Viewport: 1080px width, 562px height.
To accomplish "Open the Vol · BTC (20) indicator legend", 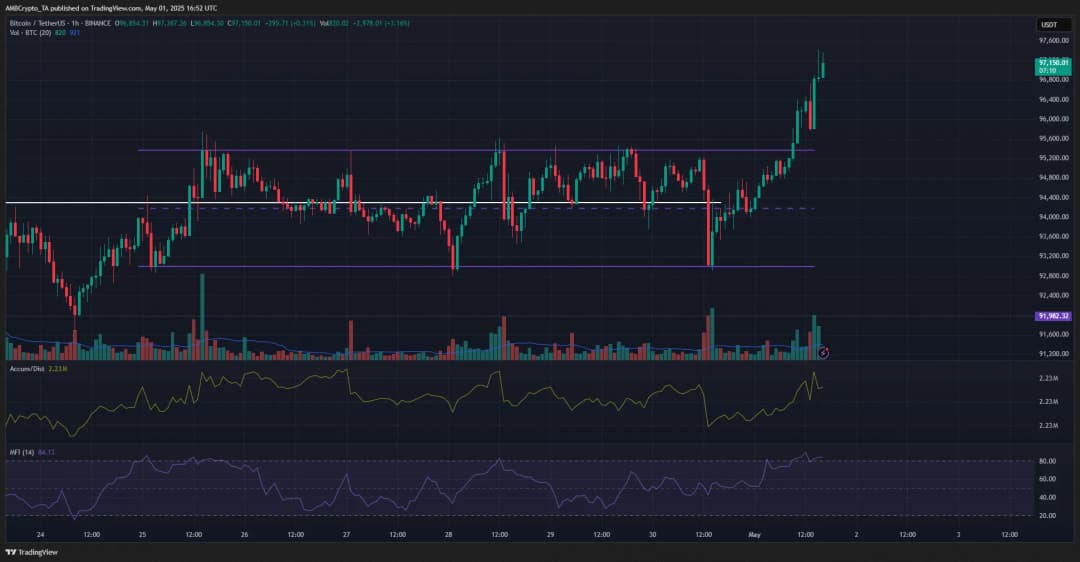I will click(28, 30).
